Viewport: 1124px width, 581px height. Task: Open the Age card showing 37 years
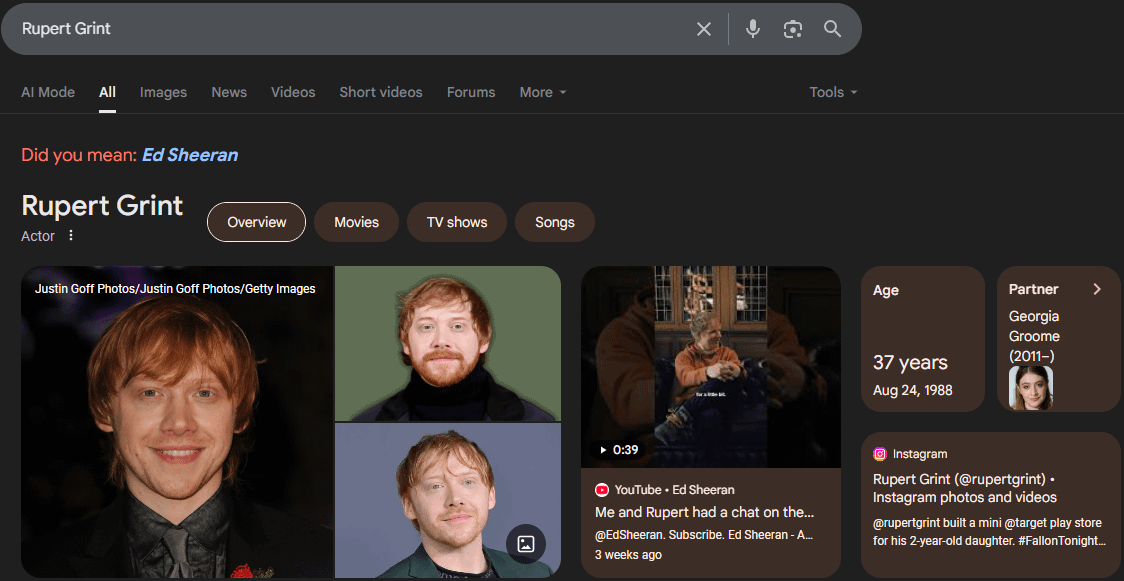923,339
